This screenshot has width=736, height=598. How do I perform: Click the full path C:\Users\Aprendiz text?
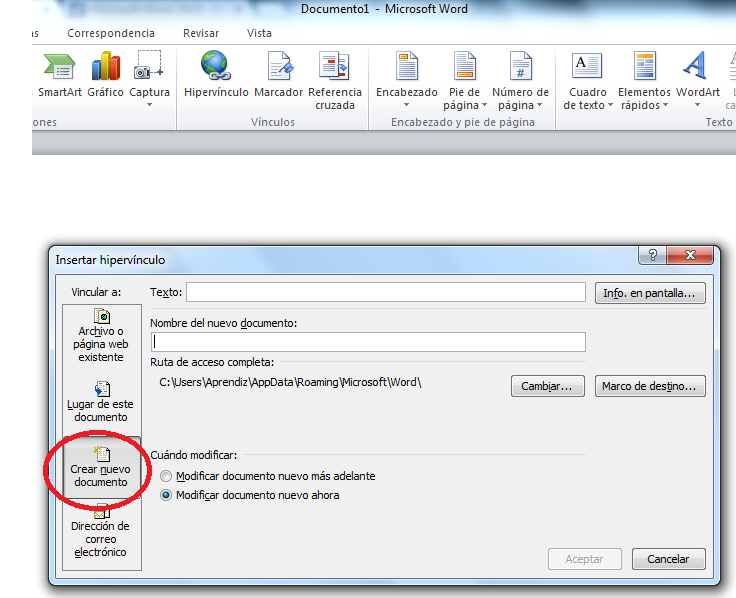290,383
